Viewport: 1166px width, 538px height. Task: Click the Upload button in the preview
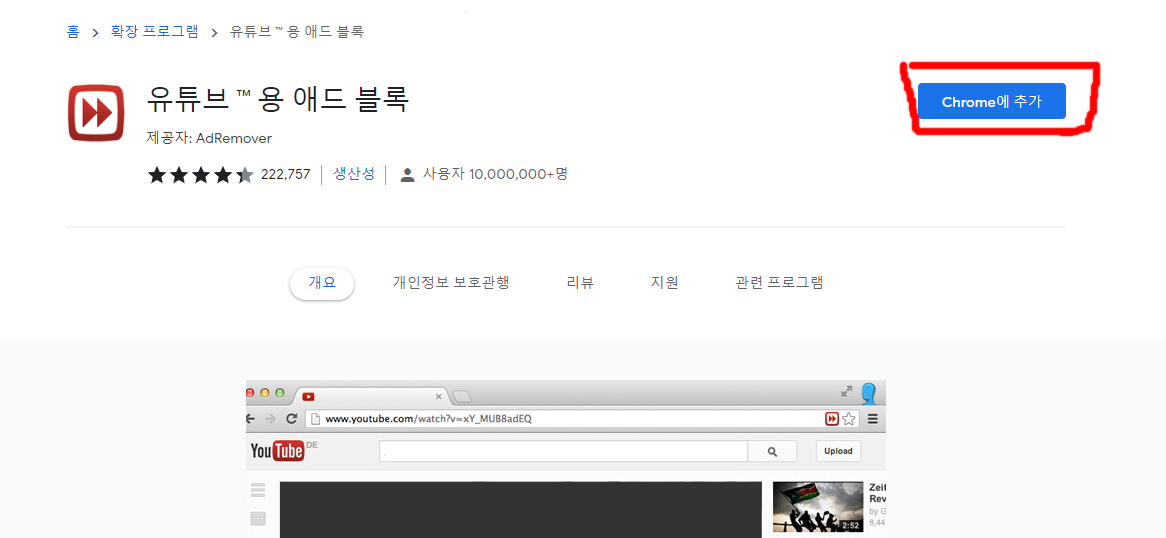[838, 451]
